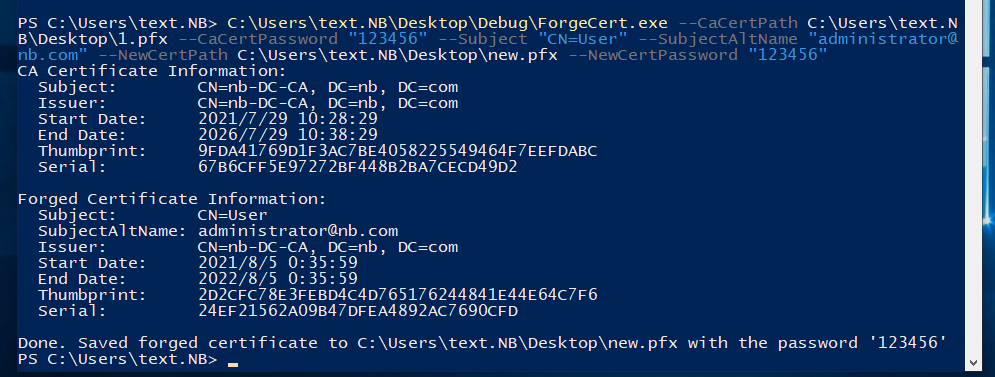Click the Done. Saved forged certificate line
Viewport: 995px width, 377px height.
click(482, 343)
